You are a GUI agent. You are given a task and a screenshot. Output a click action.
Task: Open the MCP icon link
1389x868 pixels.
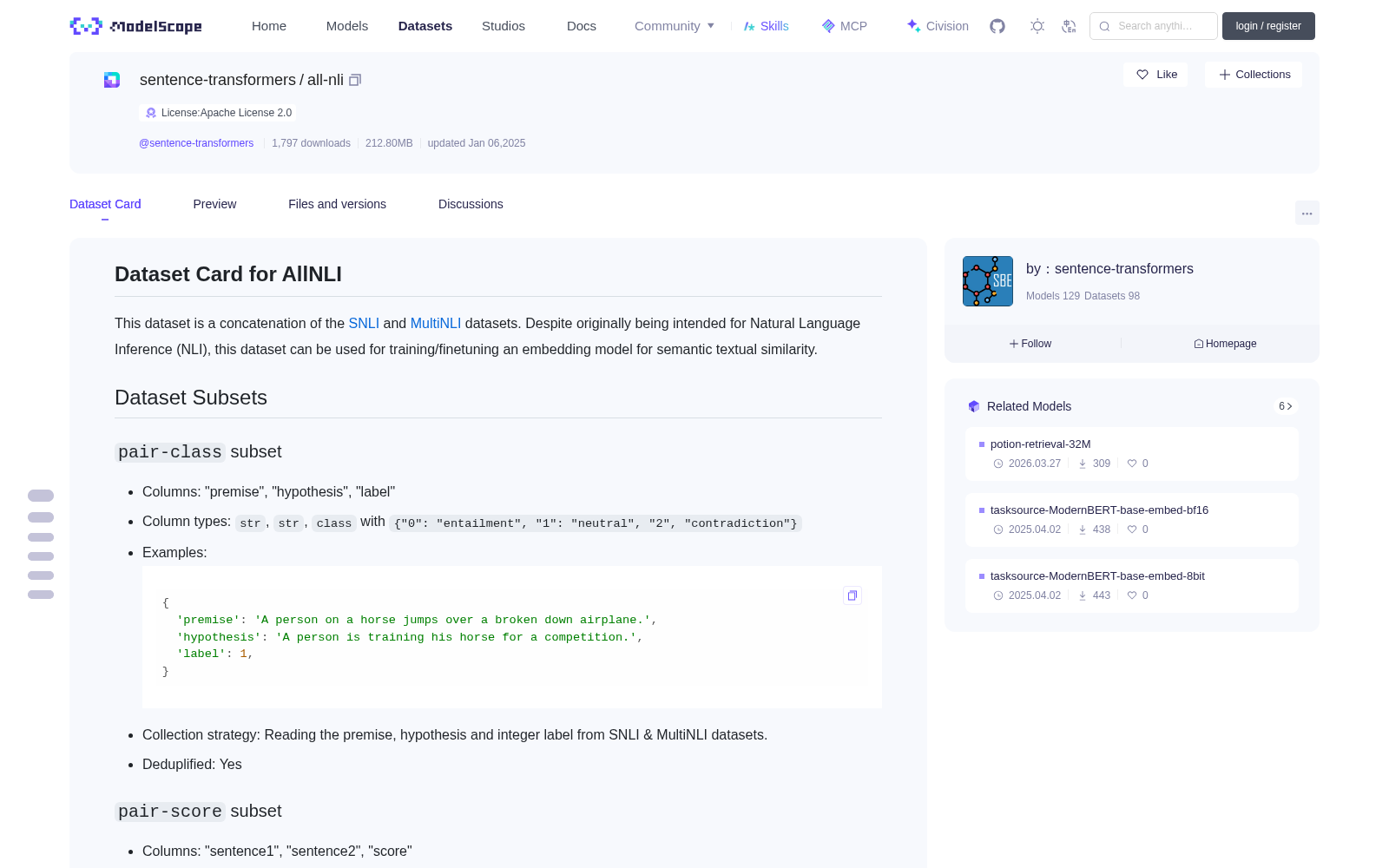pyautogui.click(x=845, y=26)
